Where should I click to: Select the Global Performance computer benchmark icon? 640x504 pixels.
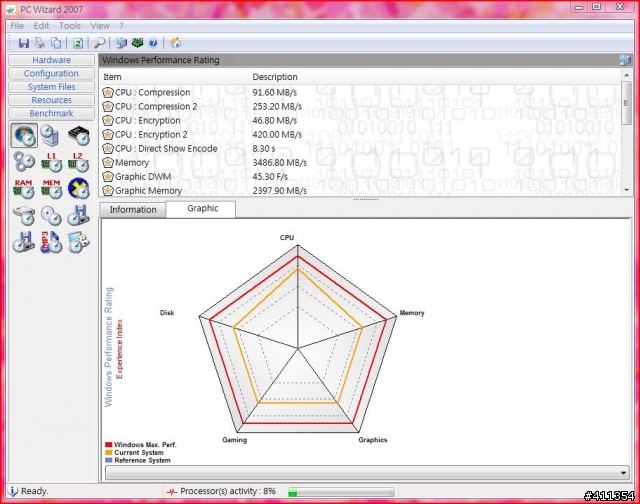[x=51, y=135]
